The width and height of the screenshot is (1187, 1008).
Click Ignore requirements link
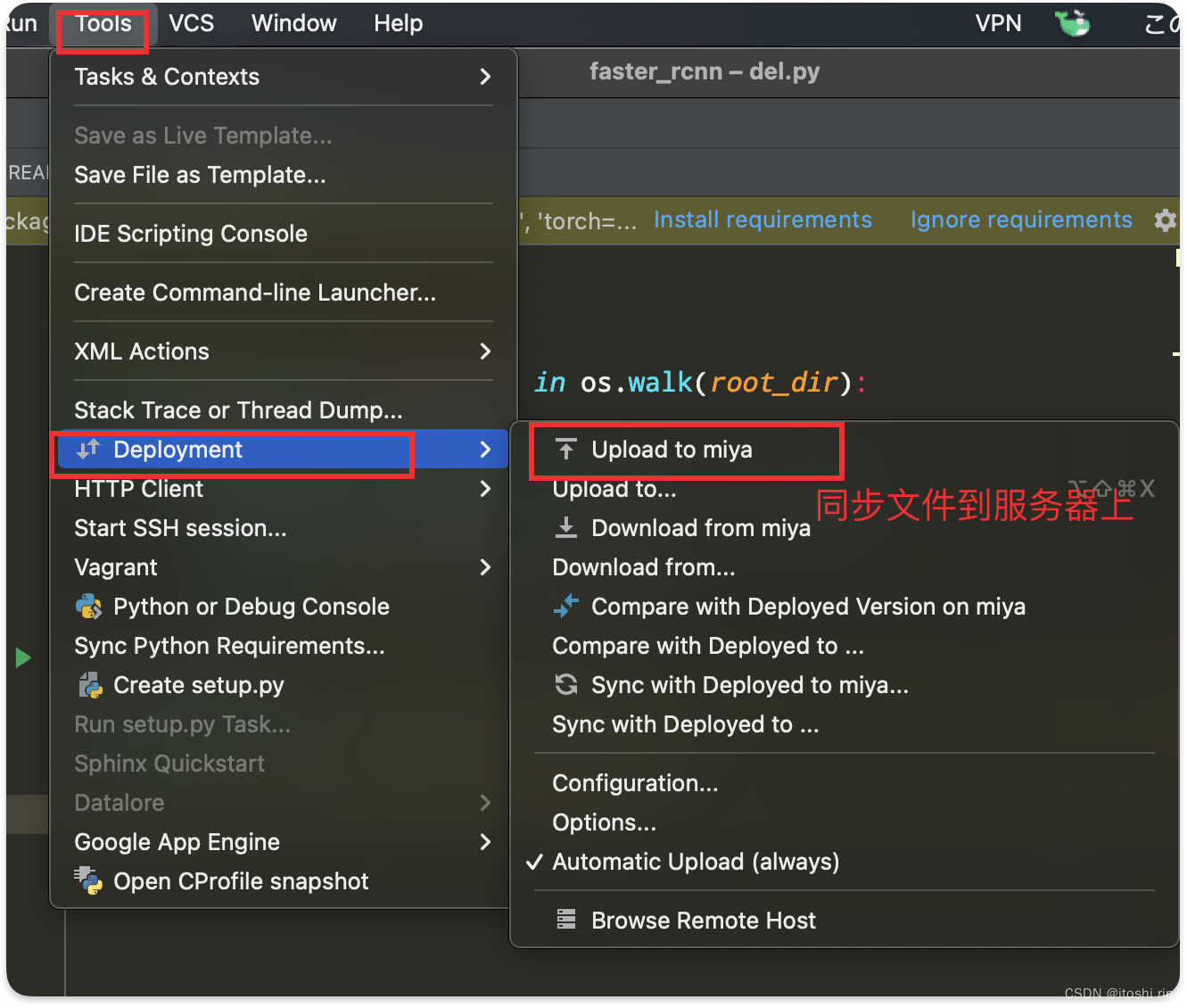(x=1021, y=220)
